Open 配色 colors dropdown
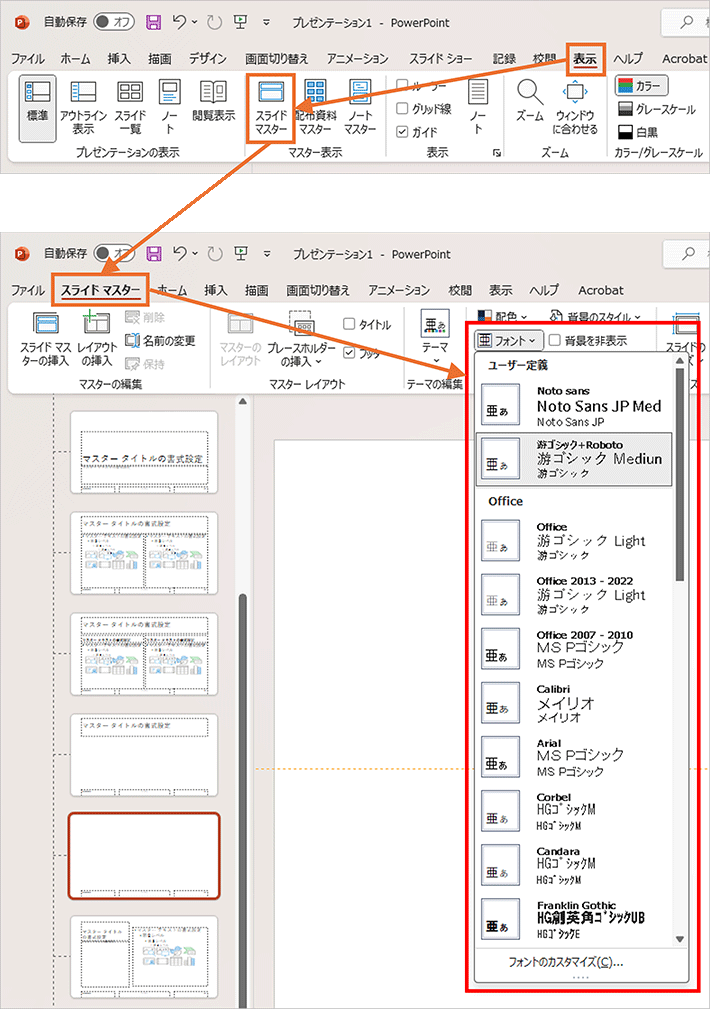710x1009 pixels. [503, 316]
